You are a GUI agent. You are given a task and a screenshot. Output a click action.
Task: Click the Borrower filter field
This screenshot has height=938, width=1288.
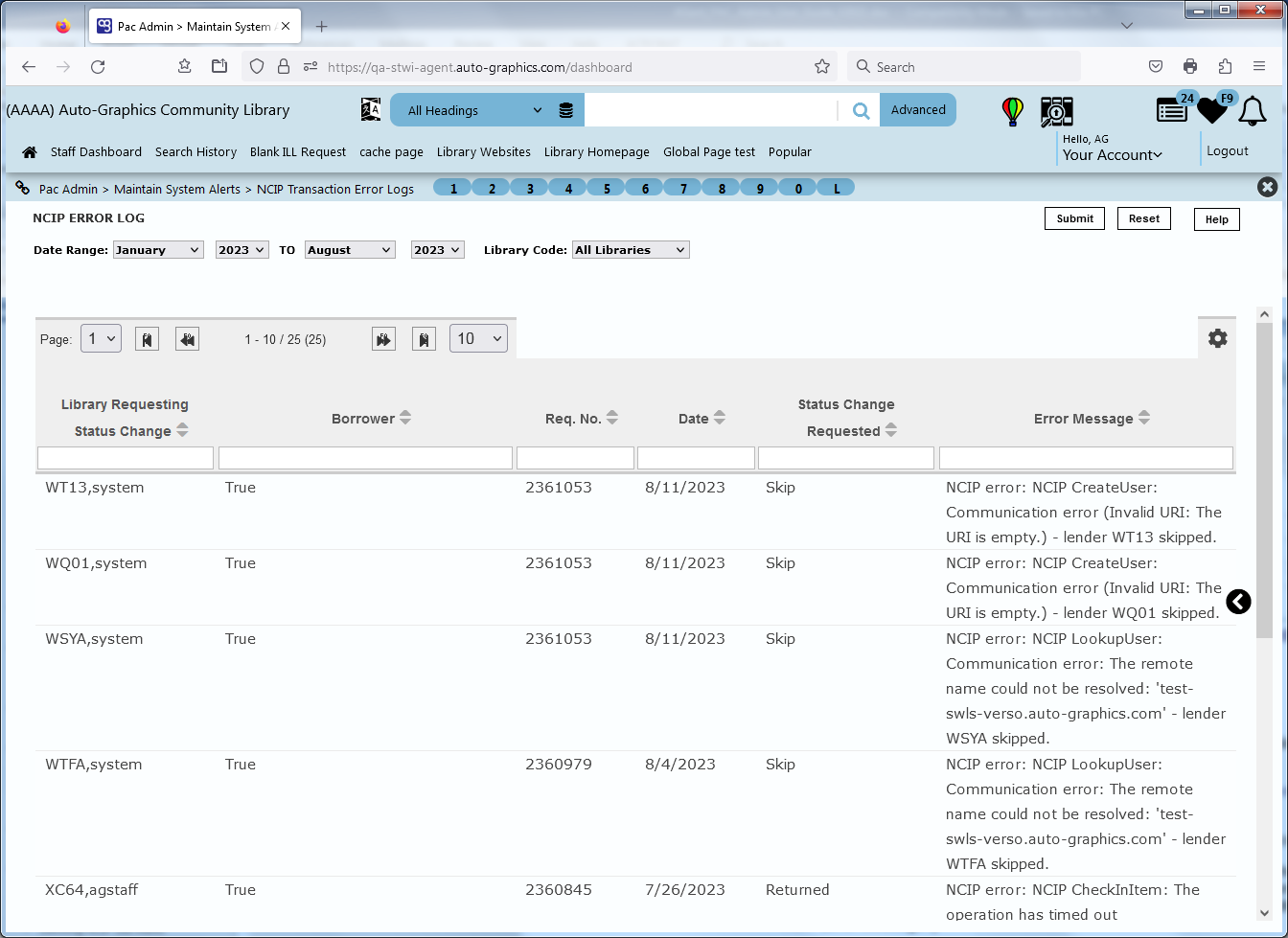click(365, 458)
